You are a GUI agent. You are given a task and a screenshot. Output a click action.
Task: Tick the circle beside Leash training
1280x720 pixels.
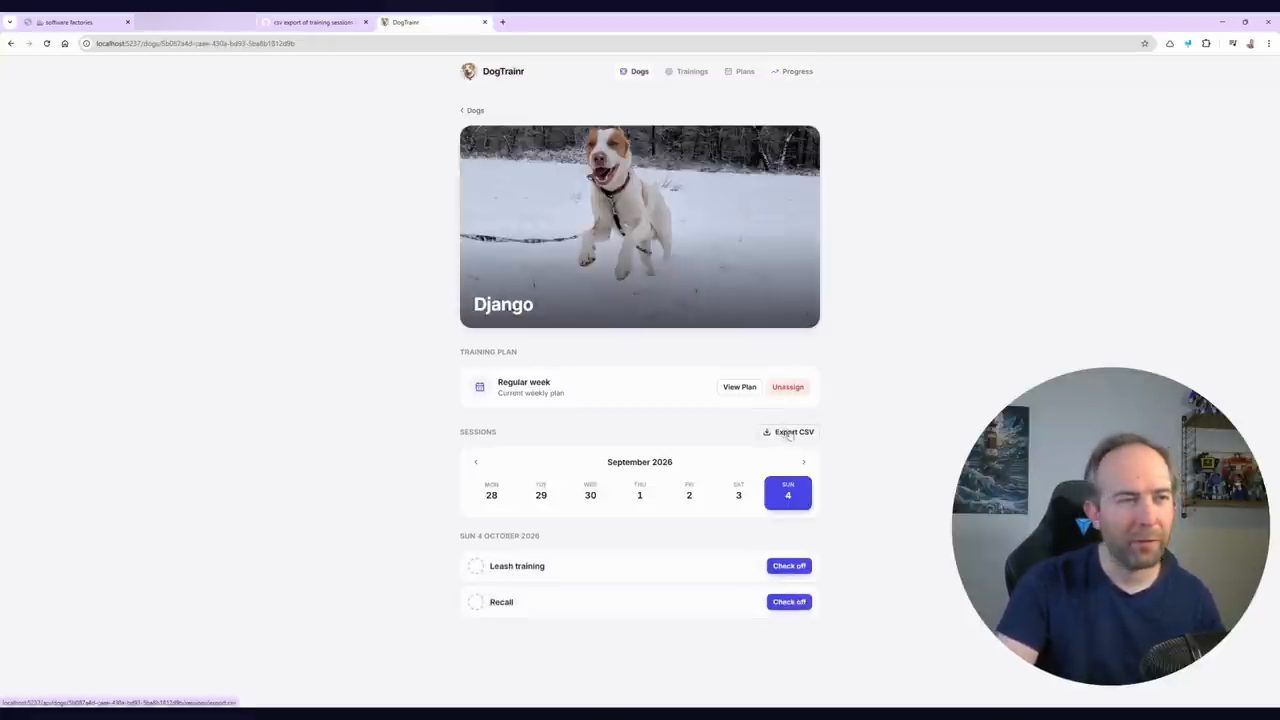pos(476,566)
